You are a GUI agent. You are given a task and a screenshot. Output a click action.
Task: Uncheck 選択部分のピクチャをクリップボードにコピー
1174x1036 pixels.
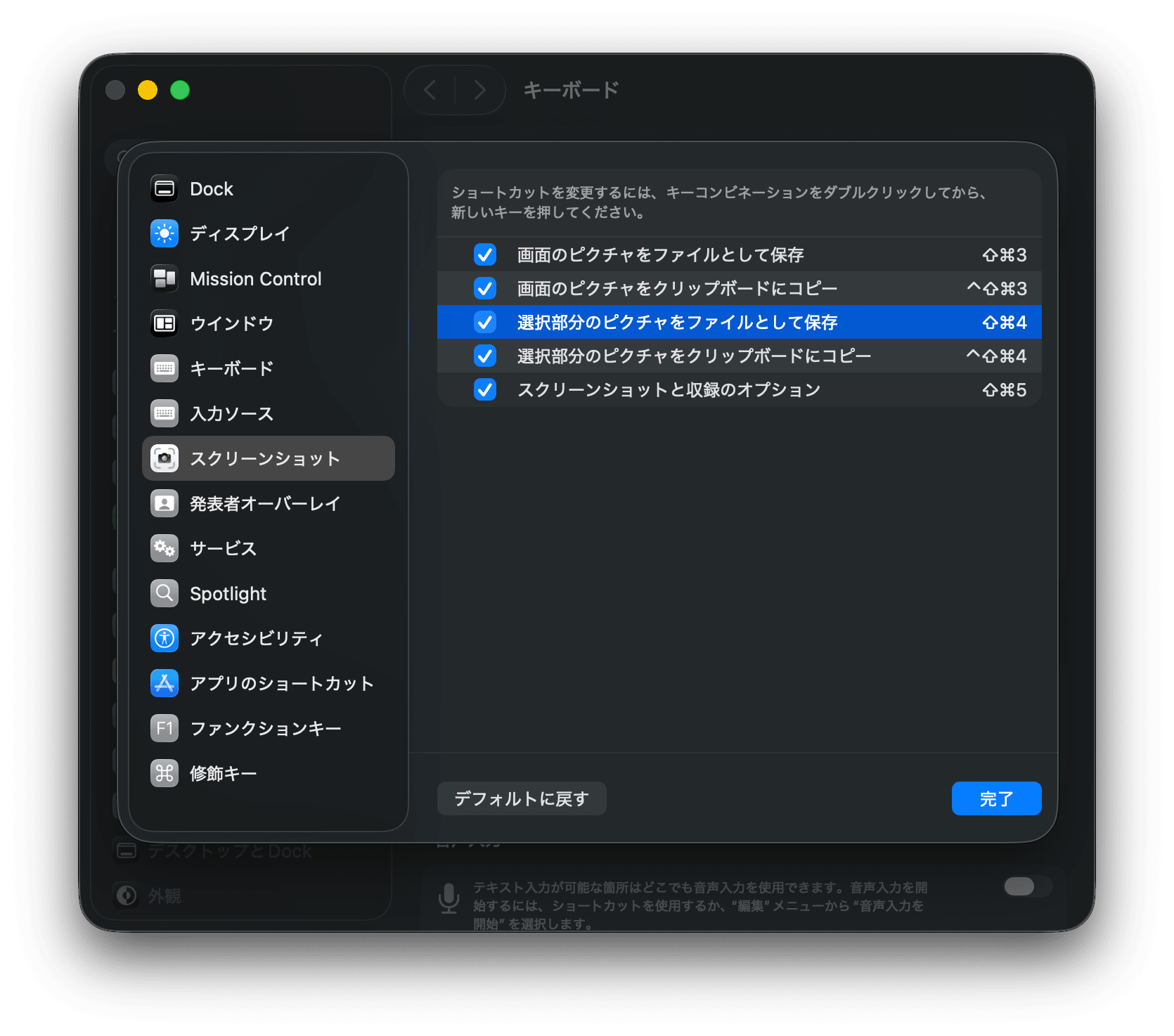click(x=484, y=356)
